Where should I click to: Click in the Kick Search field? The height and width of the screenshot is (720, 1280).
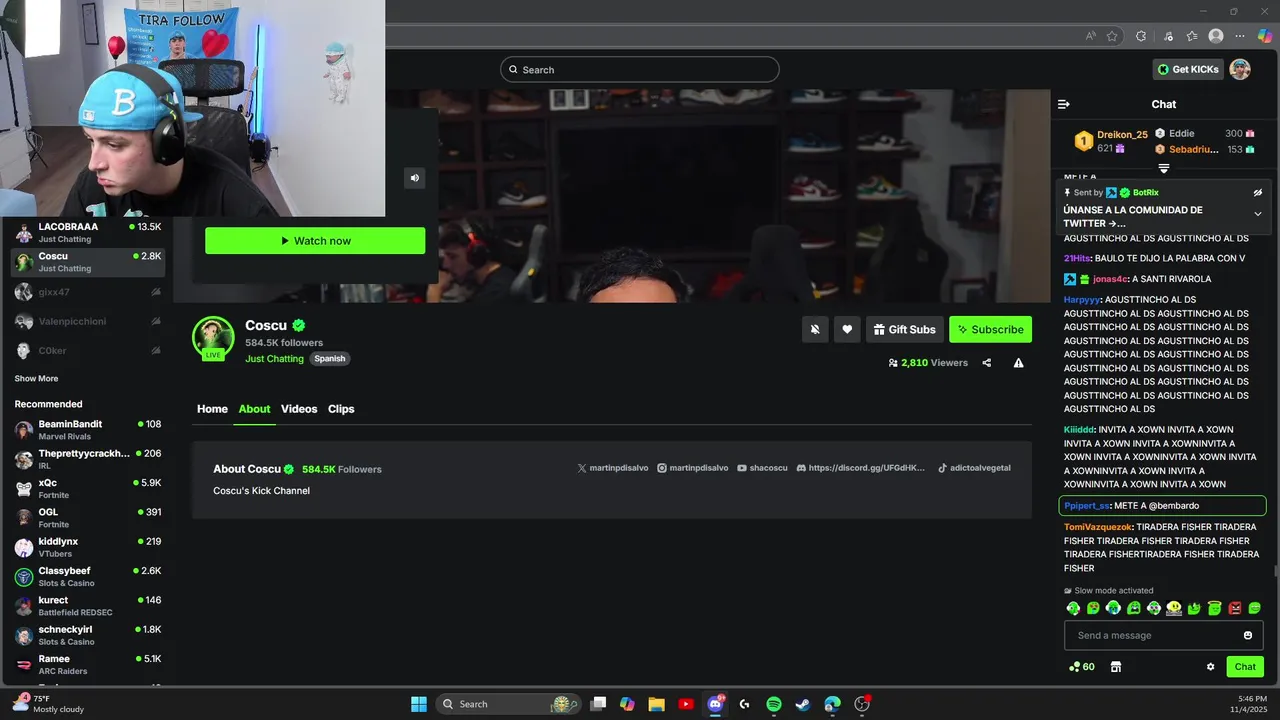pos(640,69)
